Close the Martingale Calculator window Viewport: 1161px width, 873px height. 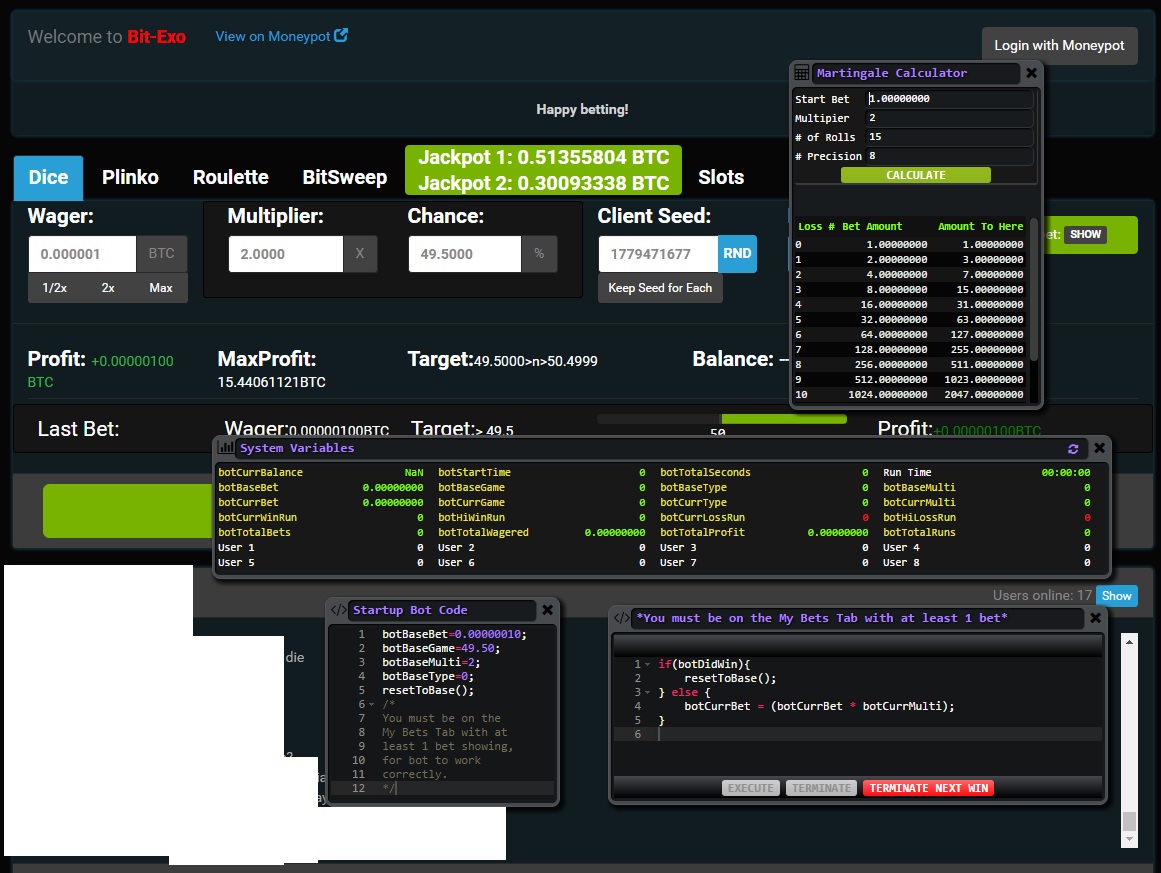coord(1031,73)
